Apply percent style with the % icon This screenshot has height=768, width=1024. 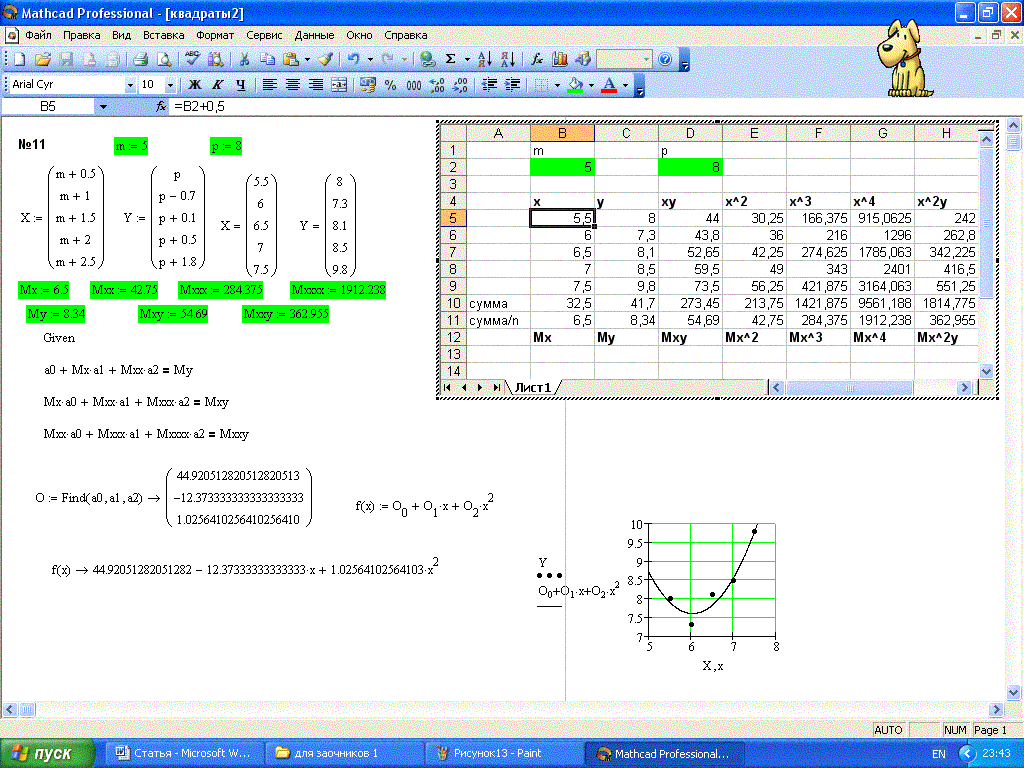click(x=390, y=85)
